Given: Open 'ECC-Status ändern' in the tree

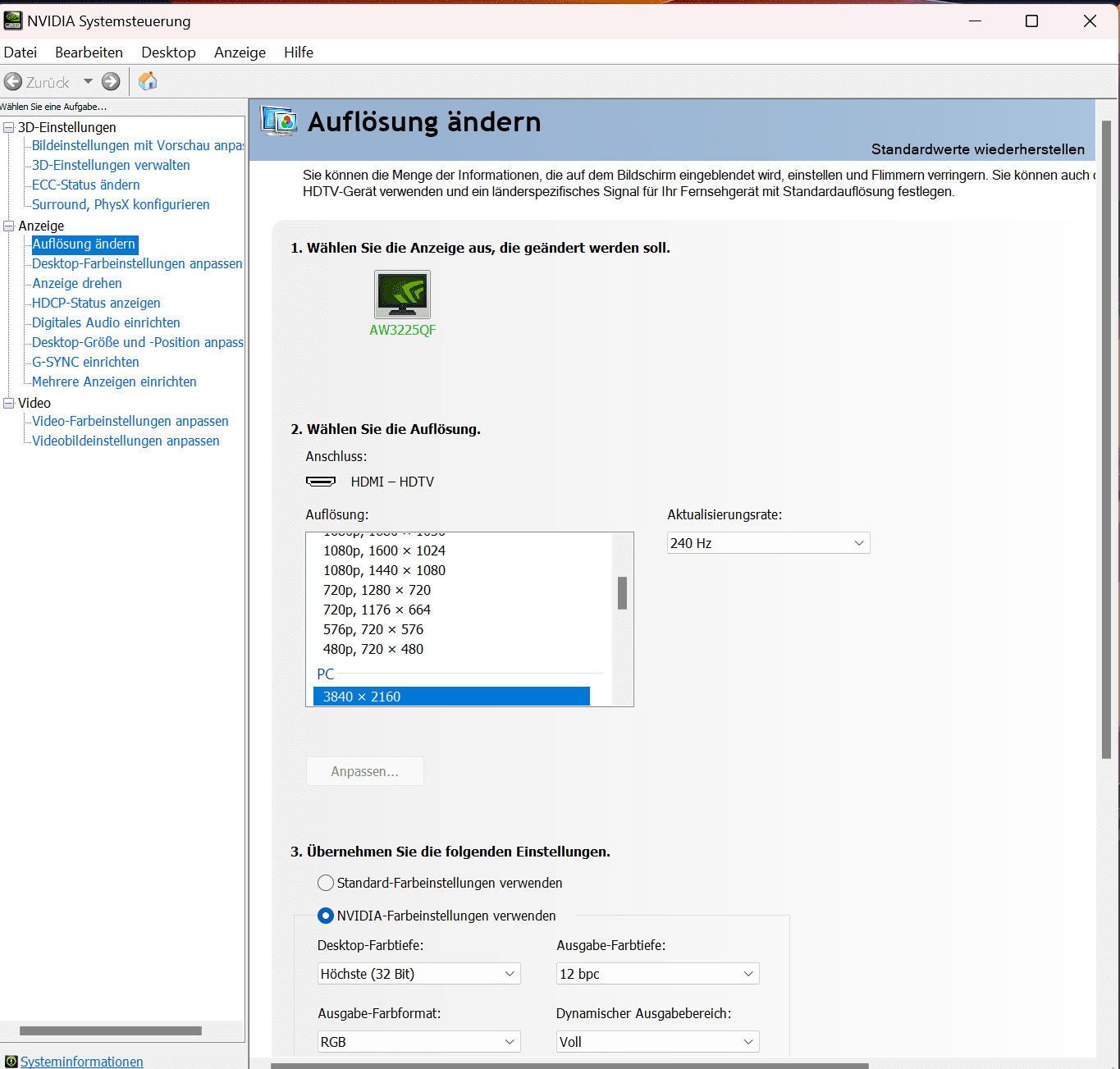Looking at the screenshot, I should [86, 185].
